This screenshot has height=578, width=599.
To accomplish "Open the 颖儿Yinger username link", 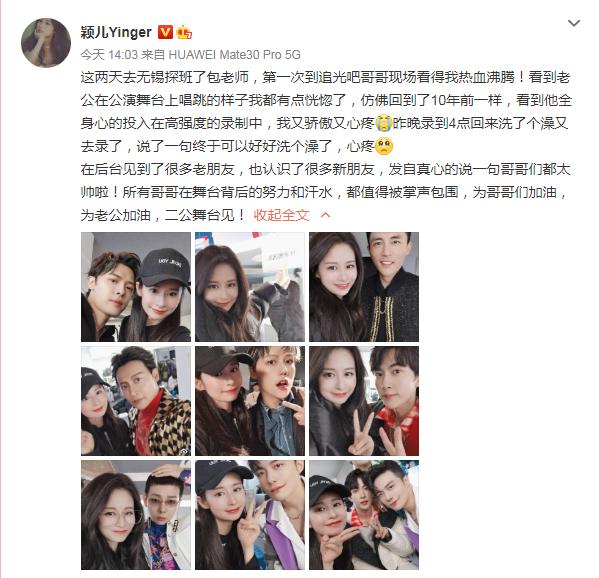I will point(116,32).
